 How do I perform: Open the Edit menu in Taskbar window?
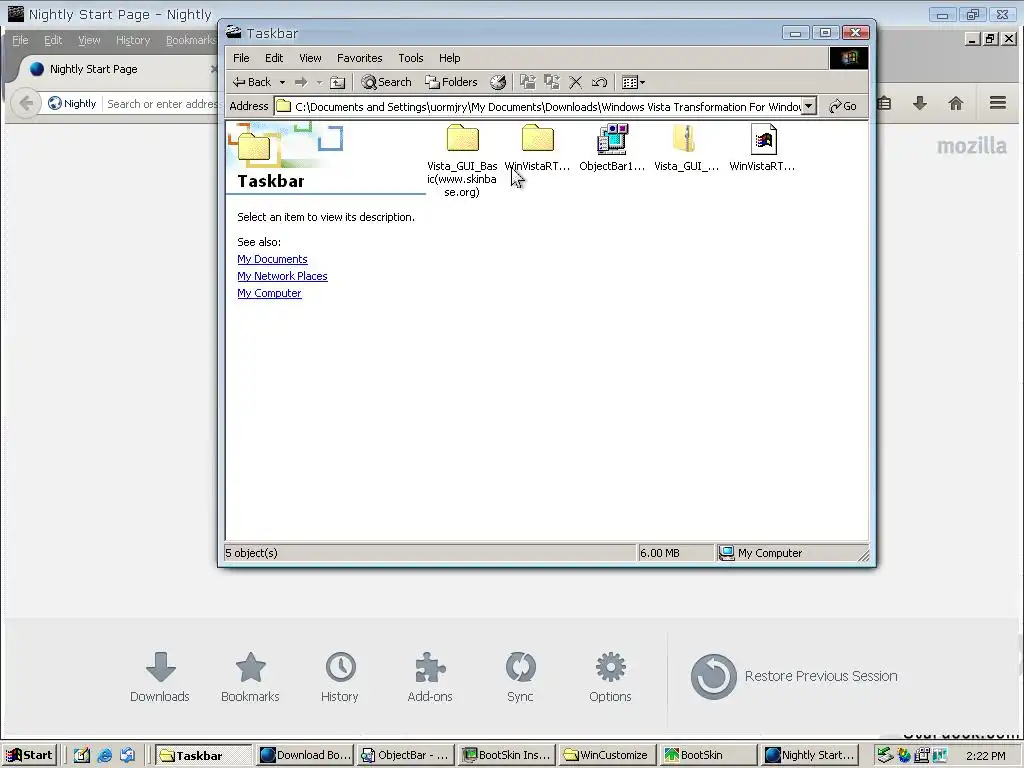pos(274,58)
